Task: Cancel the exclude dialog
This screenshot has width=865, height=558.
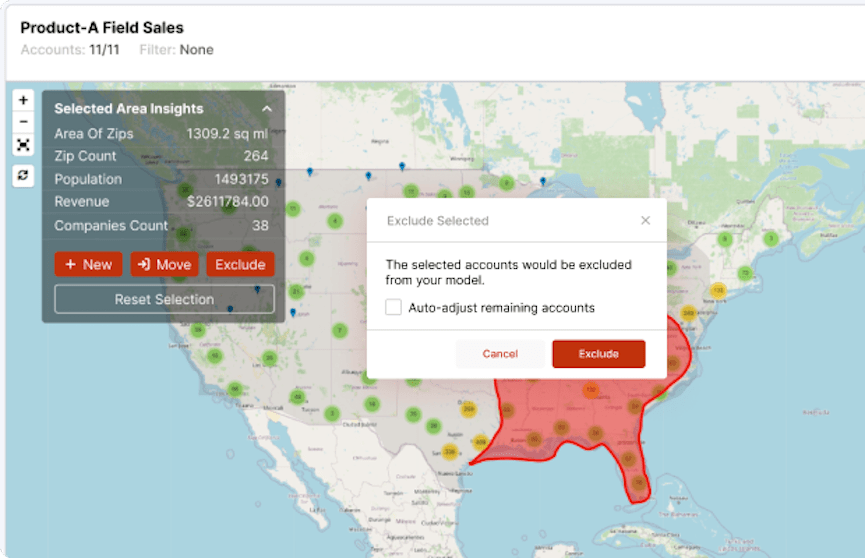Action: [x=500, y=354]
